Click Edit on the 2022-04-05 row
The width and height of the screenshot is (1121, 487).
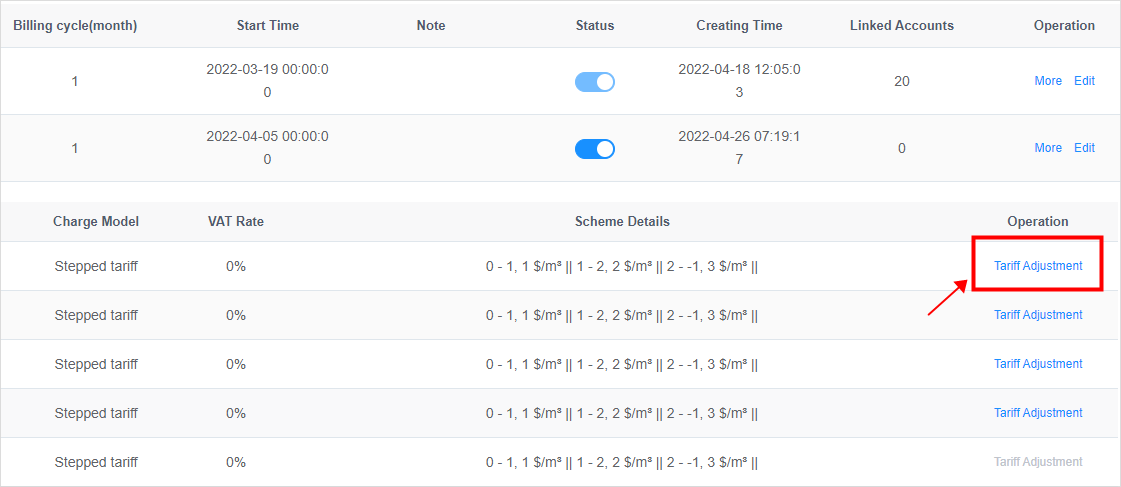[1084, 148]
